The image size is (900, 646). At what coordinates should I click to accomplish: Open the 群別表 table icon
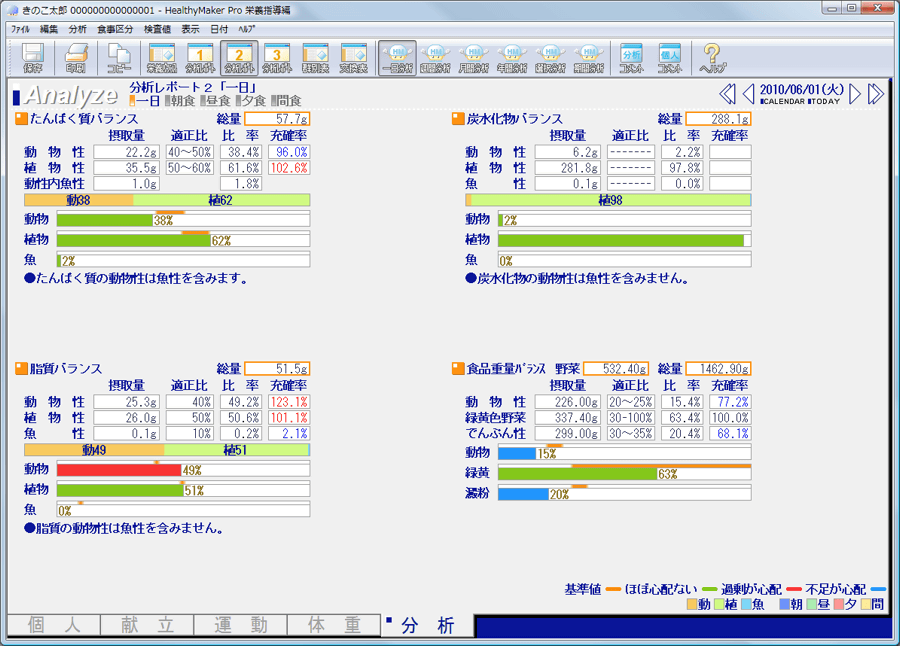[x=316, y=58]
